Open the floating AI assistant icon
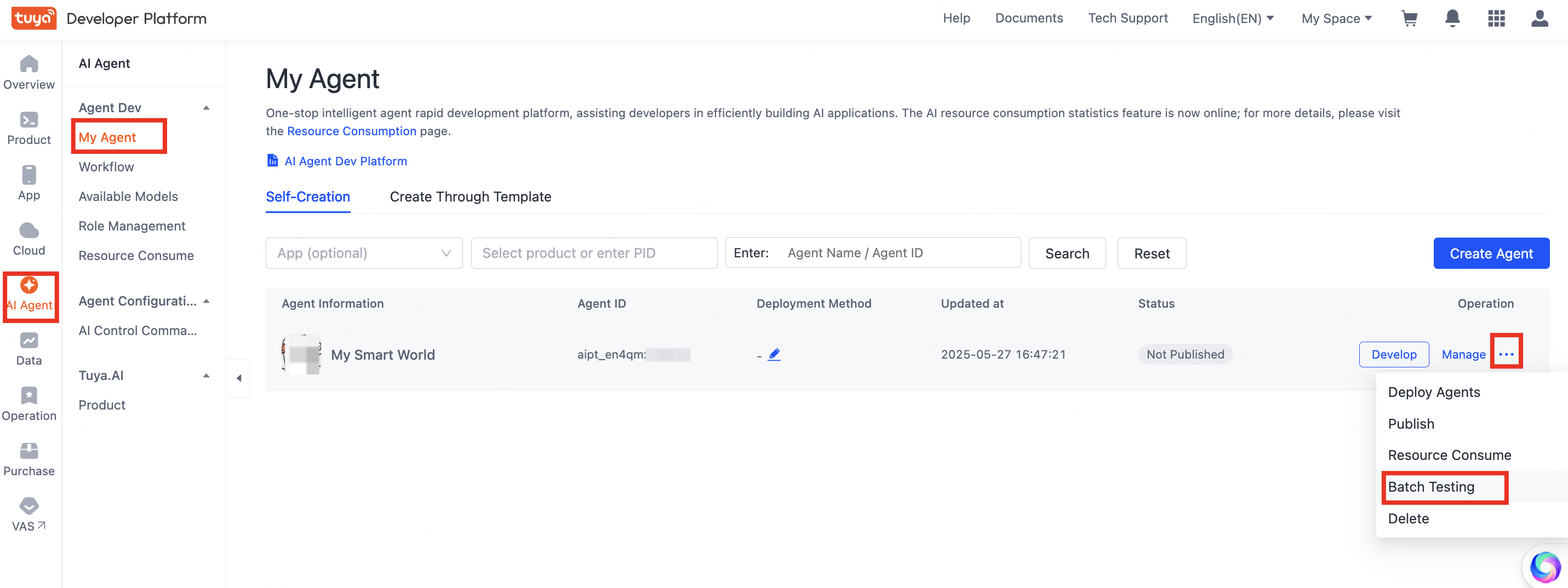The image size is (1568, 588). click(x=1545, y=566)
